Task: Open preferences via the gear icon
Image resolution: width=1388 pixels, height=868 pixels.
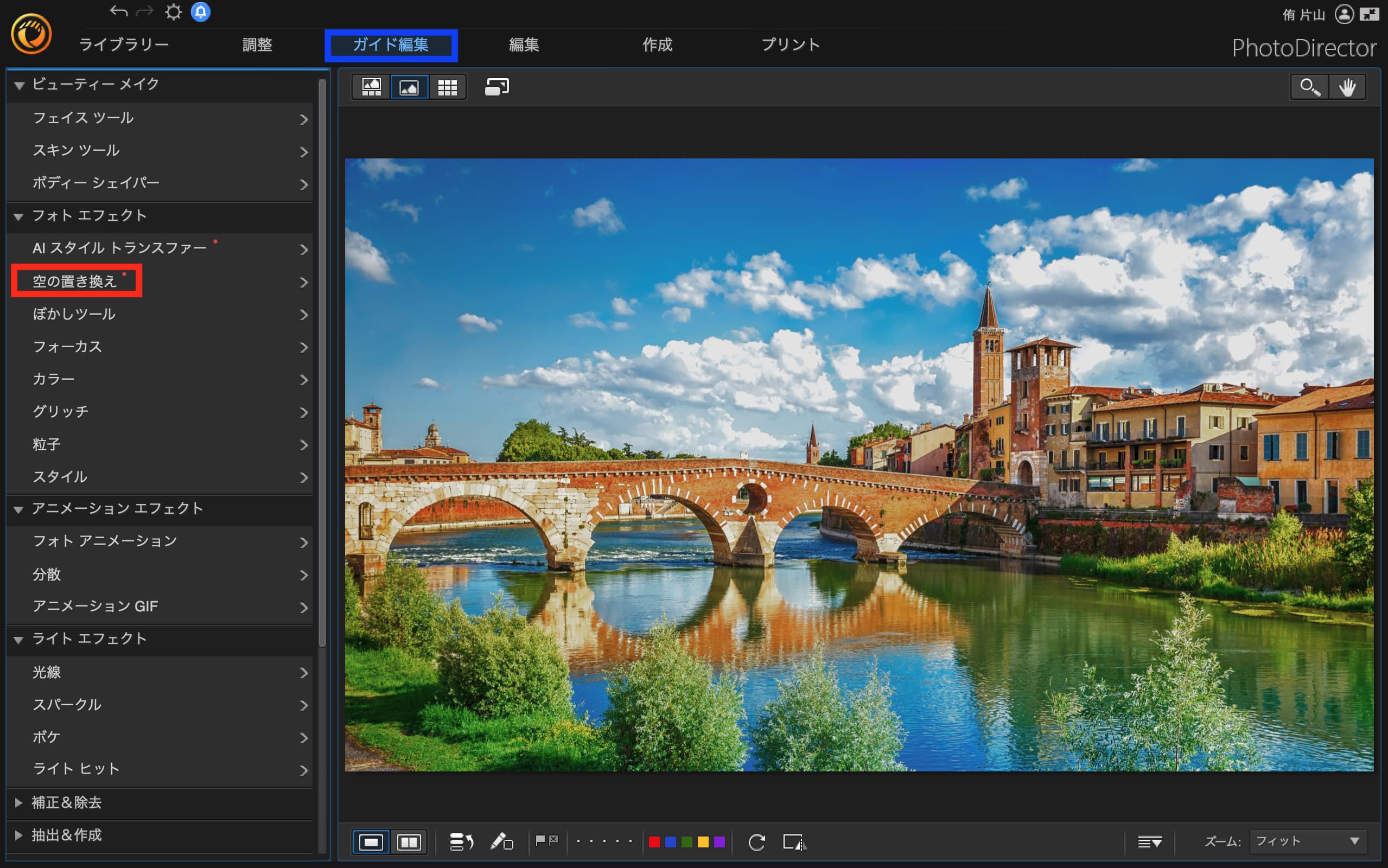Action: pos(173,12)
